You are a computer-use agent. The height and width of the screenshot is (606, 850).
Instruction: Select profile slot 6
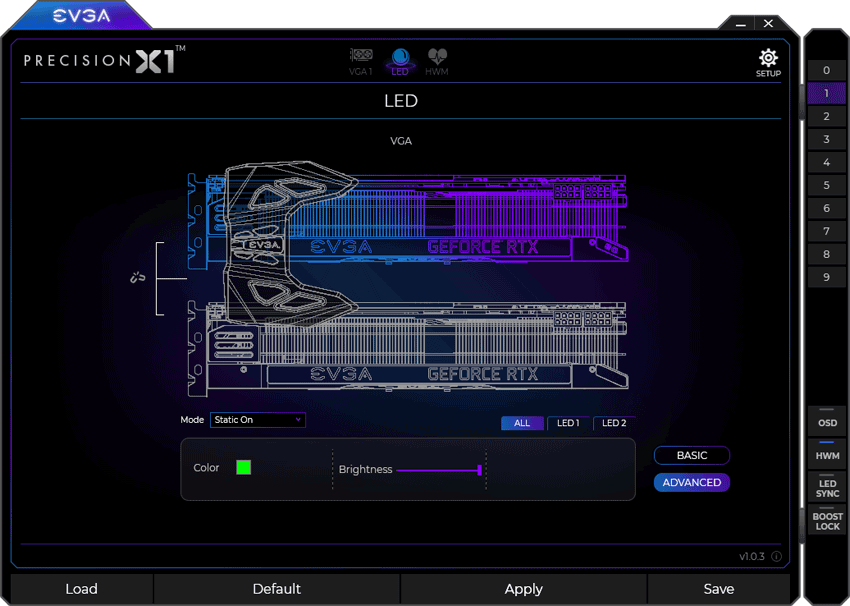[x=826, y=208]
